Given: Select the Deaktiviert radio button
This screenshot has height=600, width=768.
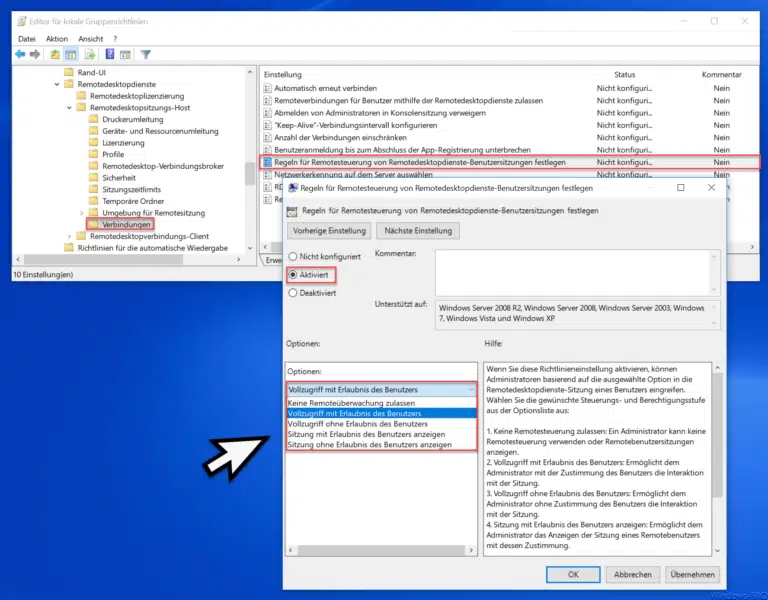Looking at the screenshot, I should pyautogui.click(x=293, y=293).
